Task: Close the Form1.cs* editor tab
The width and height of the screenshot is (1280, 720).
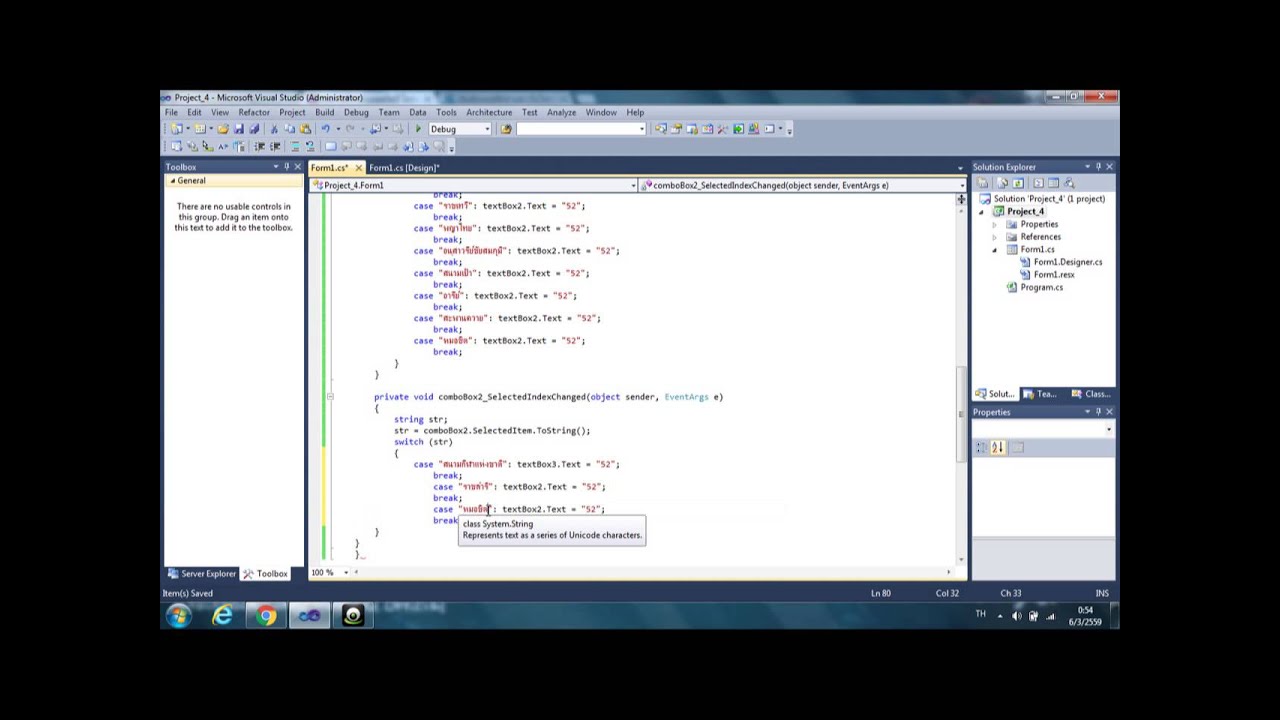Action: 358,168
